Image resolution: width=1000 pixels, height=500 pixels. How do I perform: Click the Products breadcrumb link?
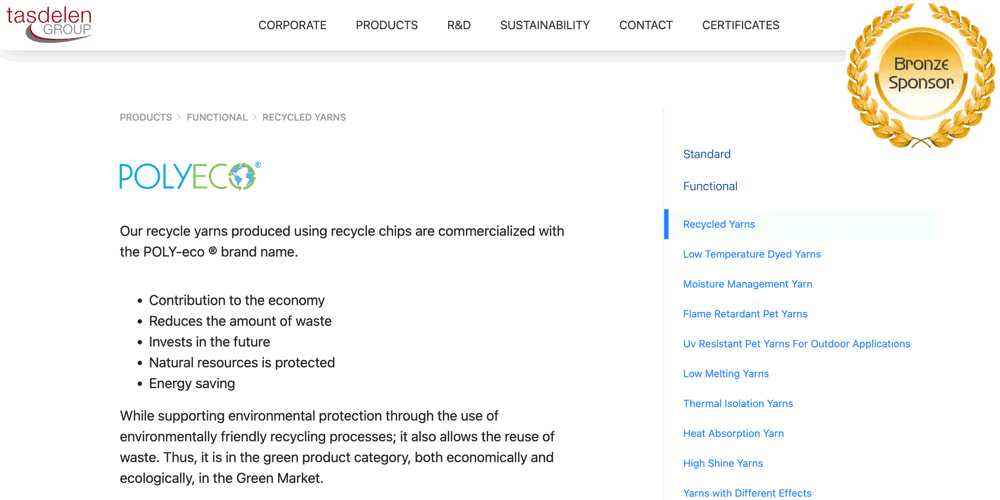[x=146, y=117]
